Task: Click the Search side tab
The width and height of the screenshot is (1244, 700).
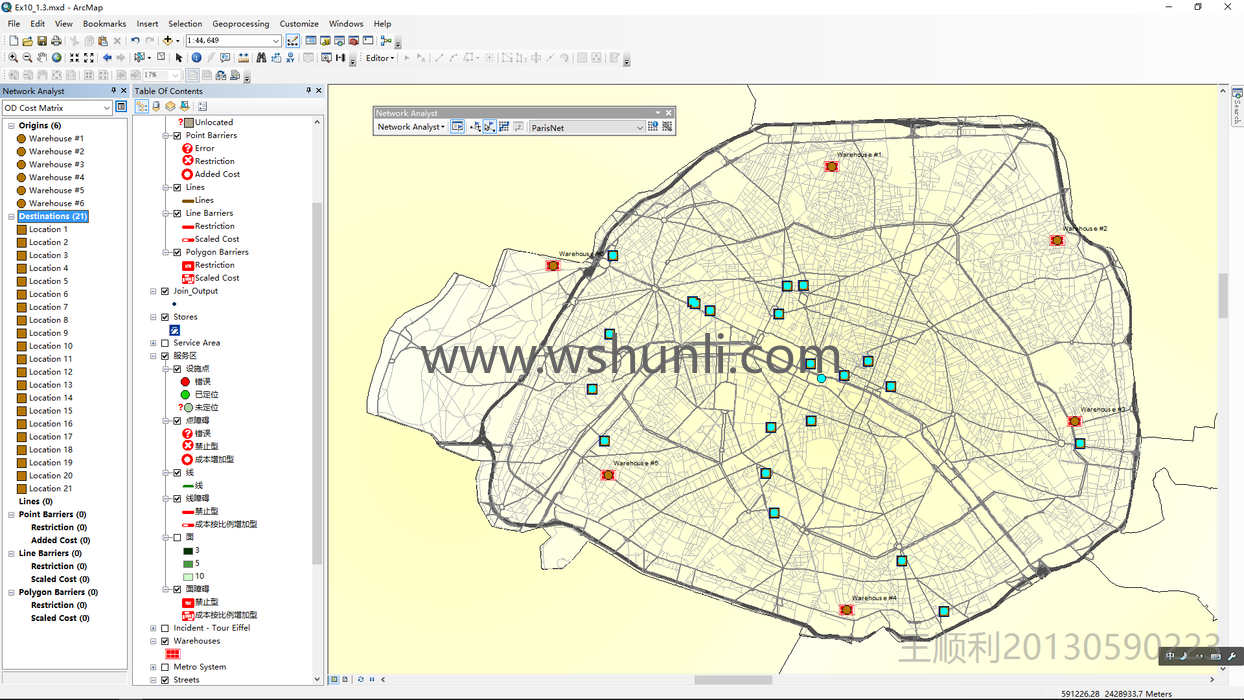Action: (x=1237, y=107)
